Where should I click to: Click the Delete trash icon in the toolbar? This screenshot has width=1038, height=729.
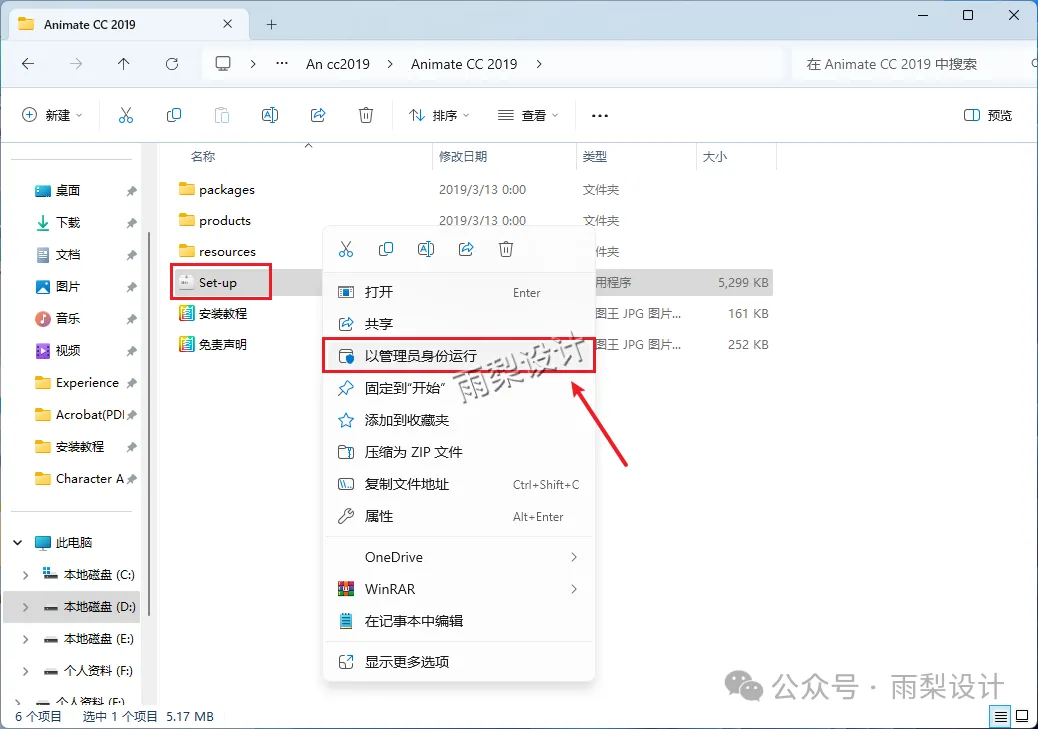pos(365,115)
